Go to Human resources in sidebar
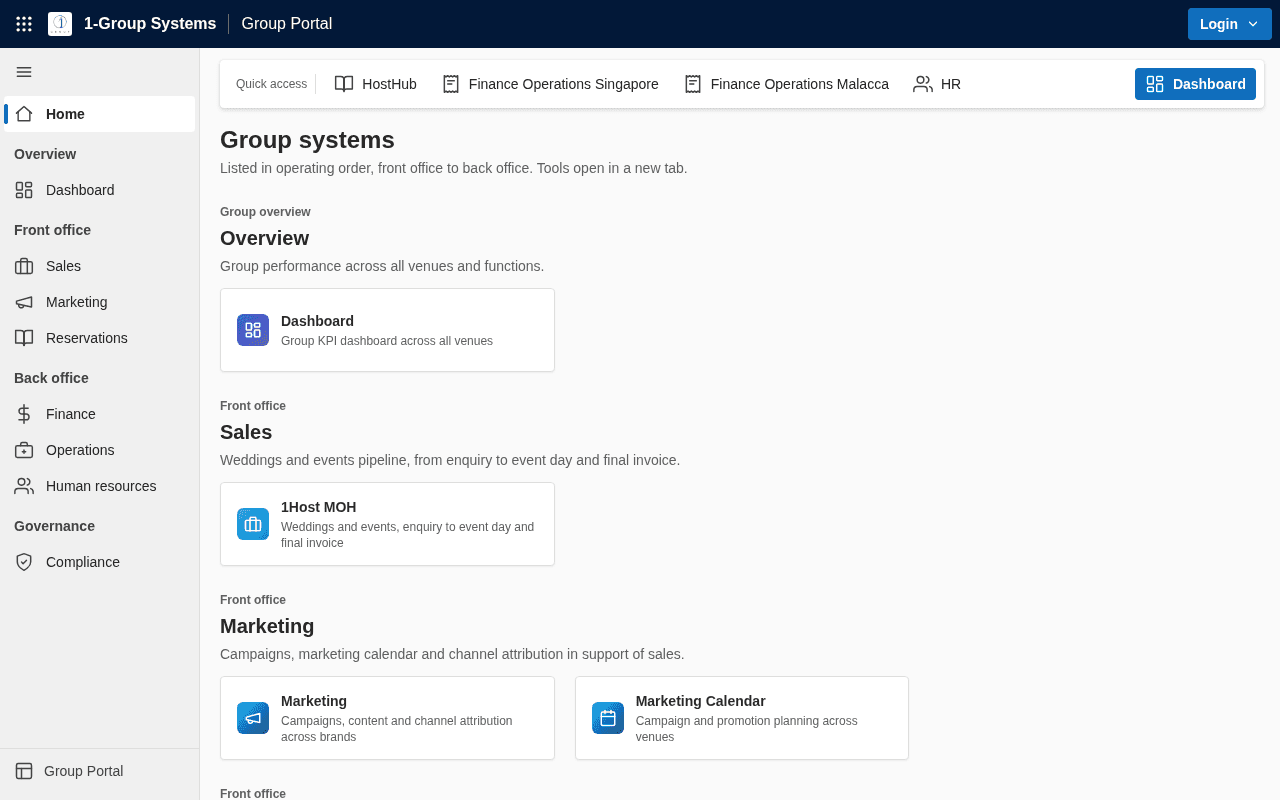The height and width of the screenshot is (800, 1280). 99,486
